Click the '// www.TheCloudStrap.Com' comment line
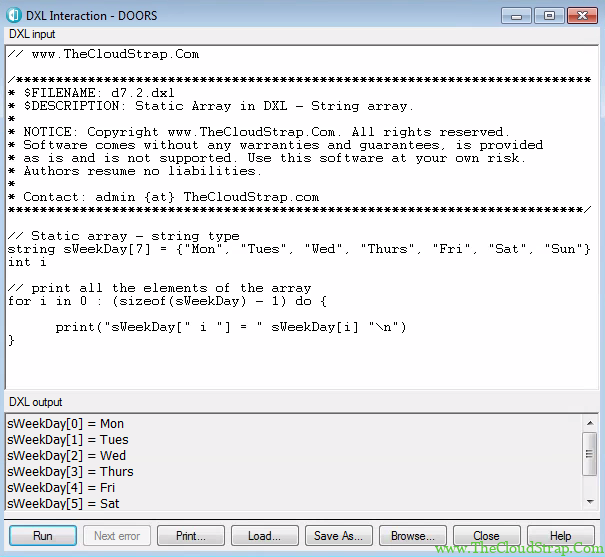 103,54
